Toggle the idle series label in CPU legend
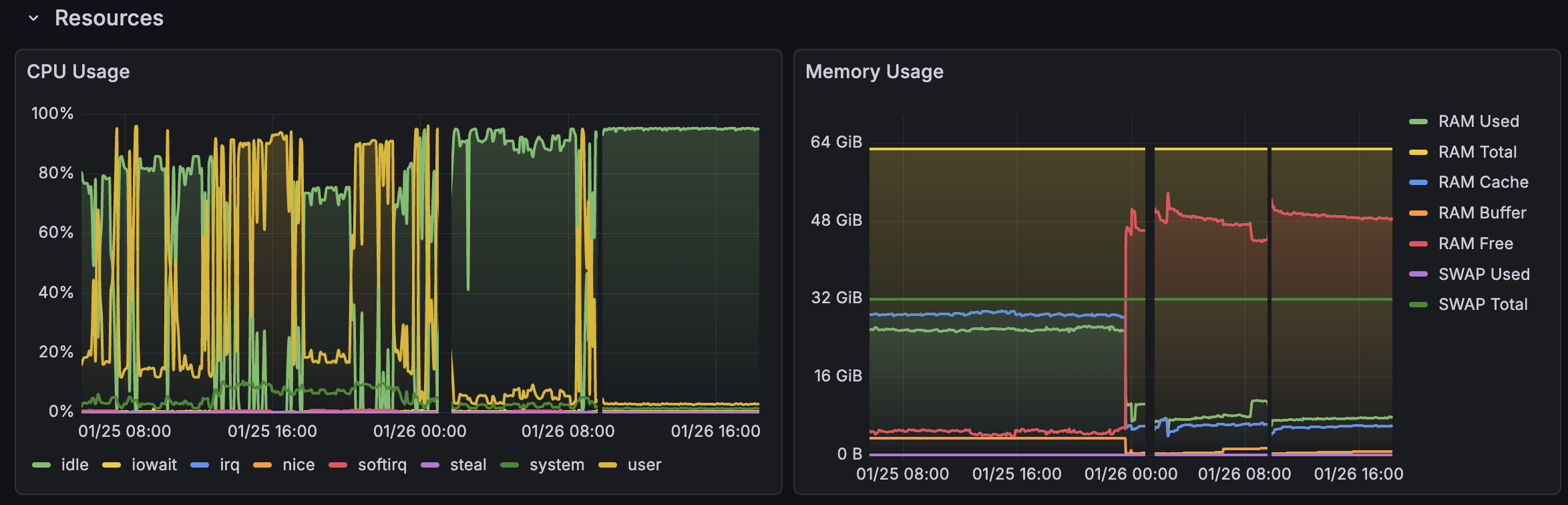1568x505 pixels. coord(75,465)
